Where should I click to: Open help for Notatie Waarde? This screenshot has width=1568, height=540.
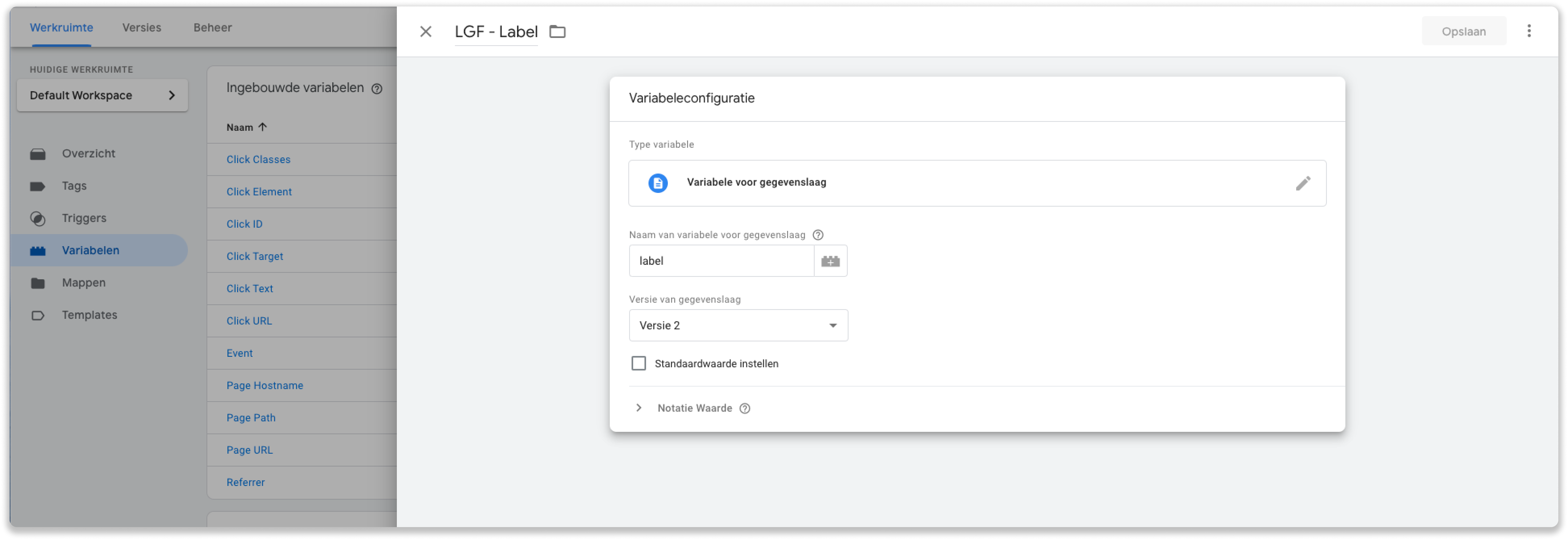(745, 408)
